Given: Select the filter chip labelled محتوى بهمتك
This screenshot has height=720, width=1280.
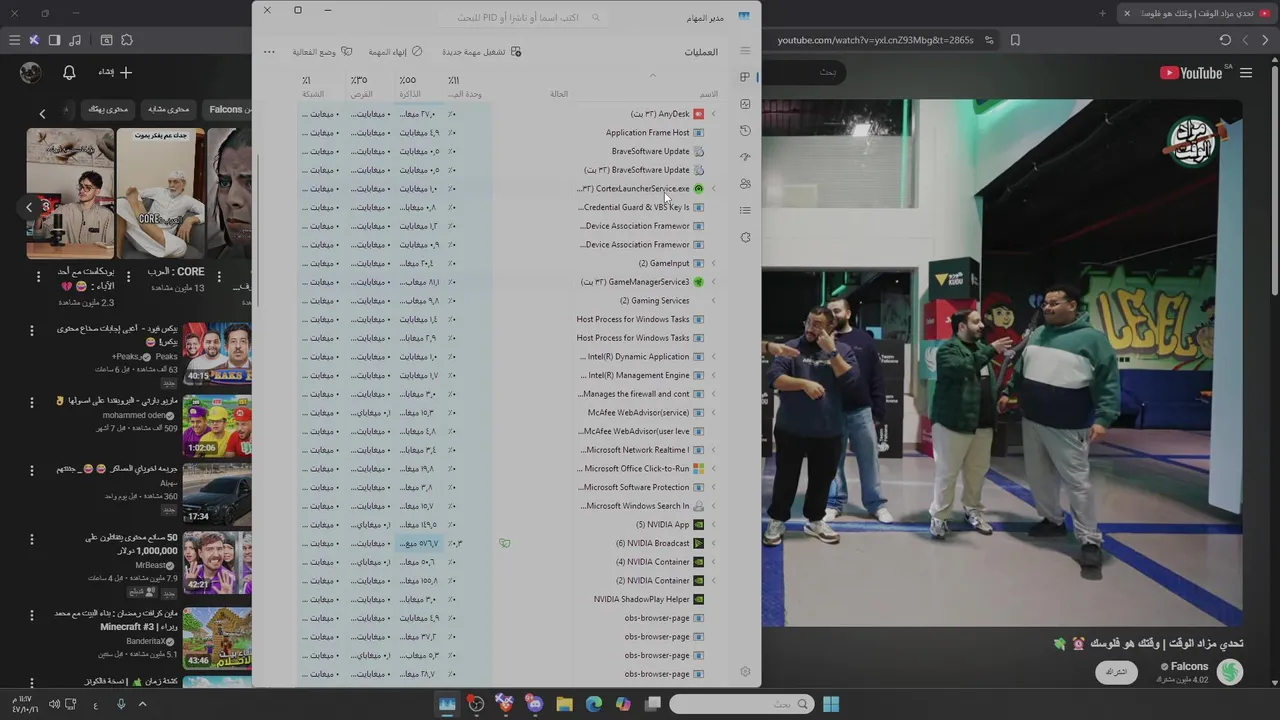Looking at the screenshot, I should tap(108, 109).
